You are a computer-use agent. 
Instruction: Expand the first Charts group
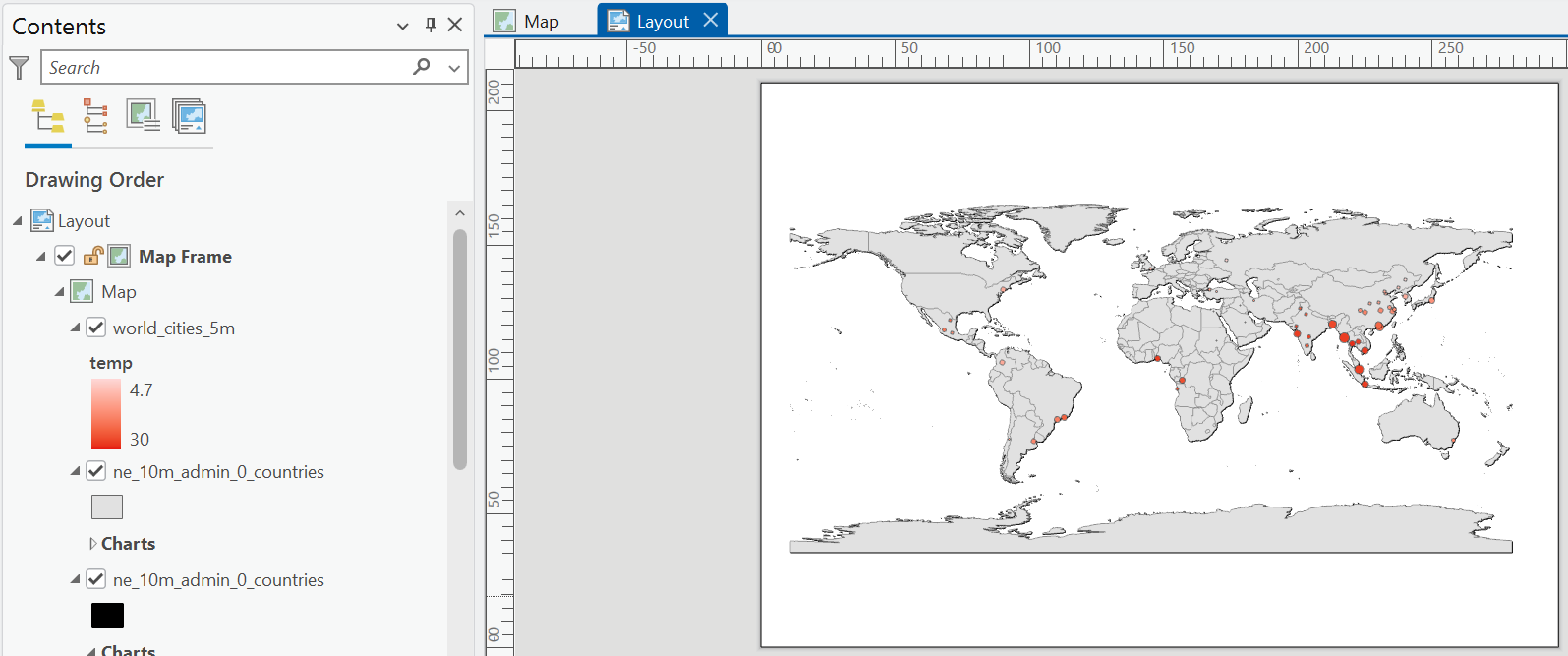point(93,544)
